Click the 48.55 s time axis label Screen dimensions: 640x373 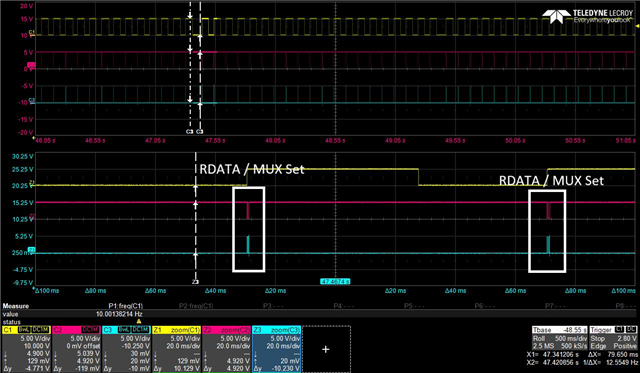pyautogui.click(x=336, y=140)
